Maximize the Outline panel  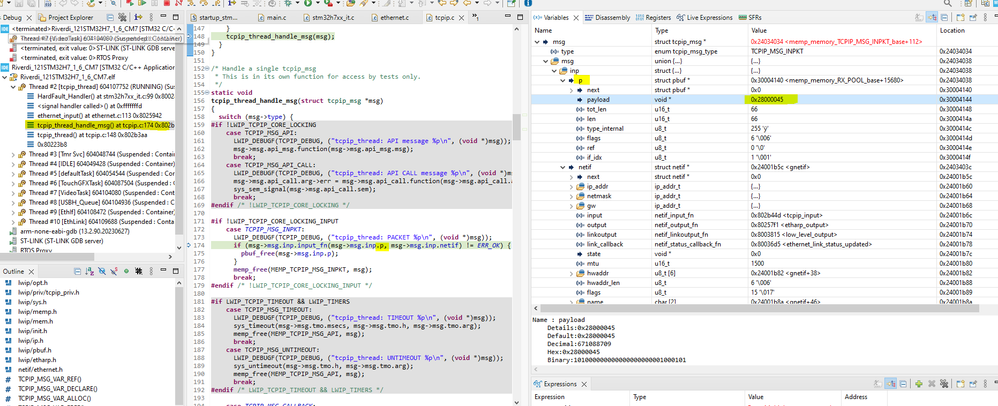[x=176, y=272]
